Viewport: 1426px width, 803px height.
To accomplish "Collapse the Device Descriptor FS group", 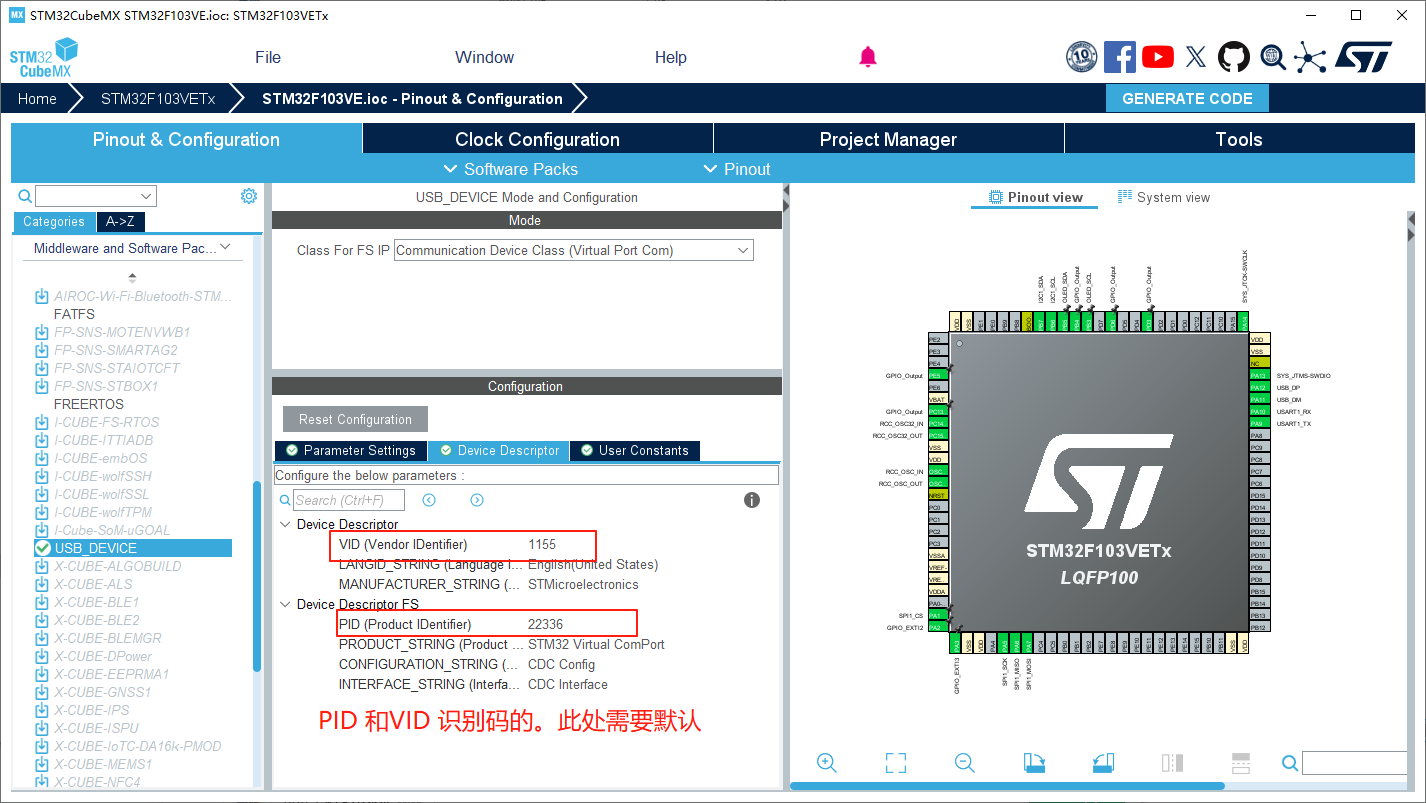I will 285,604.
